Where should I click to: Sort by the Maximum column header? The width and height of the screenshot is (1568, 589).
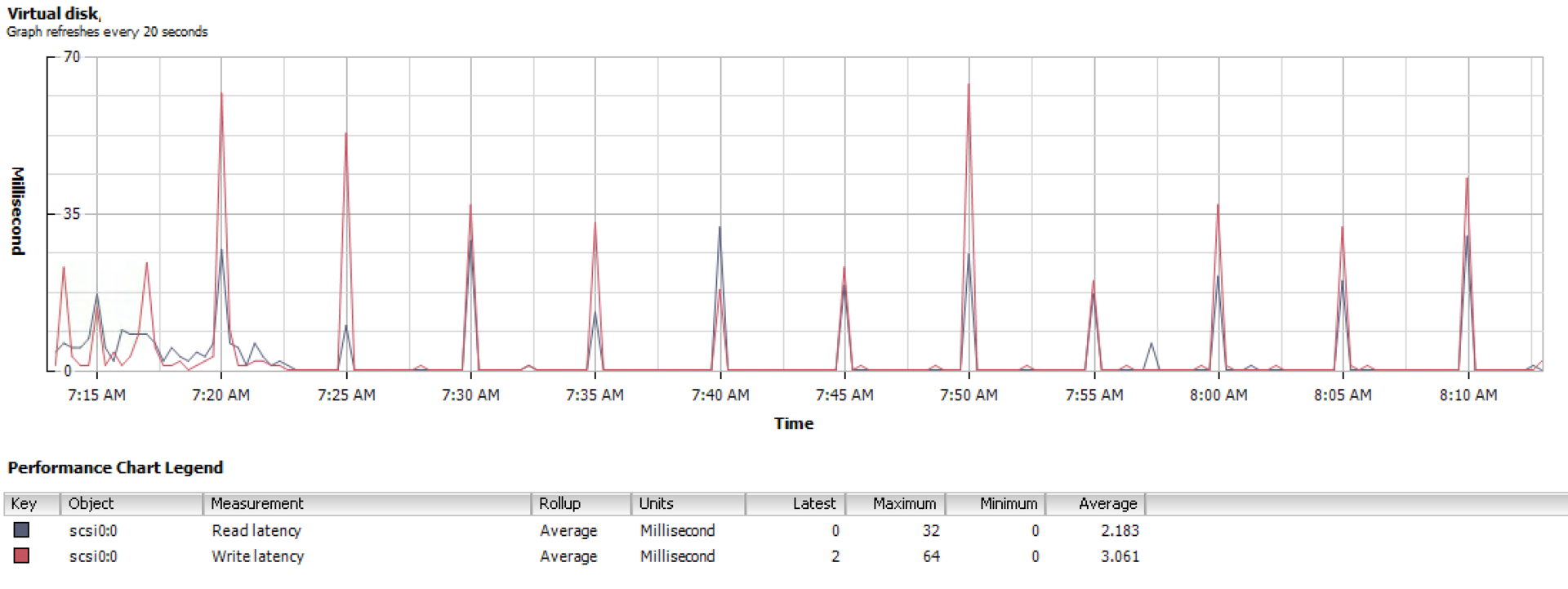(x=896, y=503)
